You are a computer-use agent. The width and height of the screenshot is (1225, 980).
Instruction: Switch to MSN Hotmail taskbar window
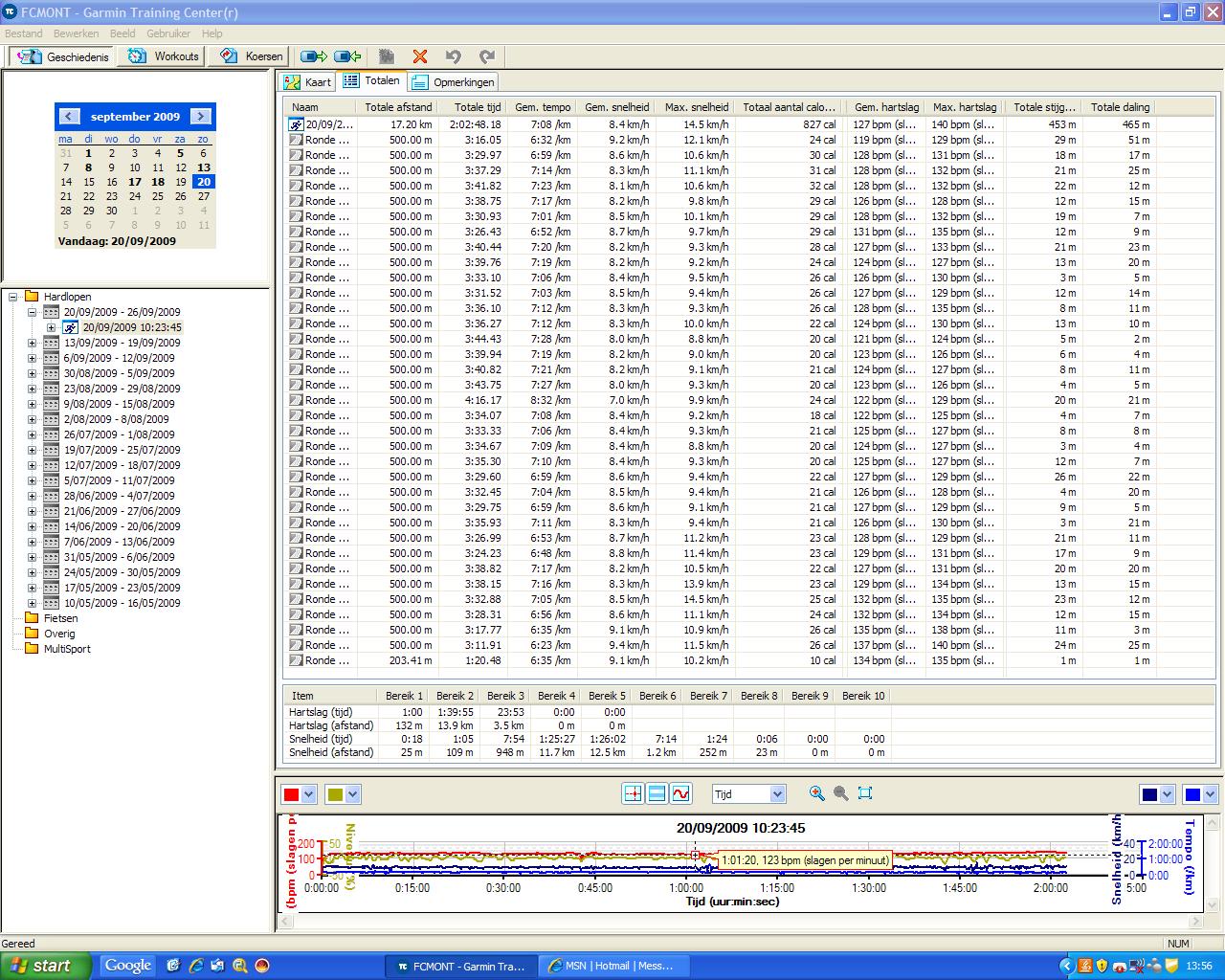point(612,966)
